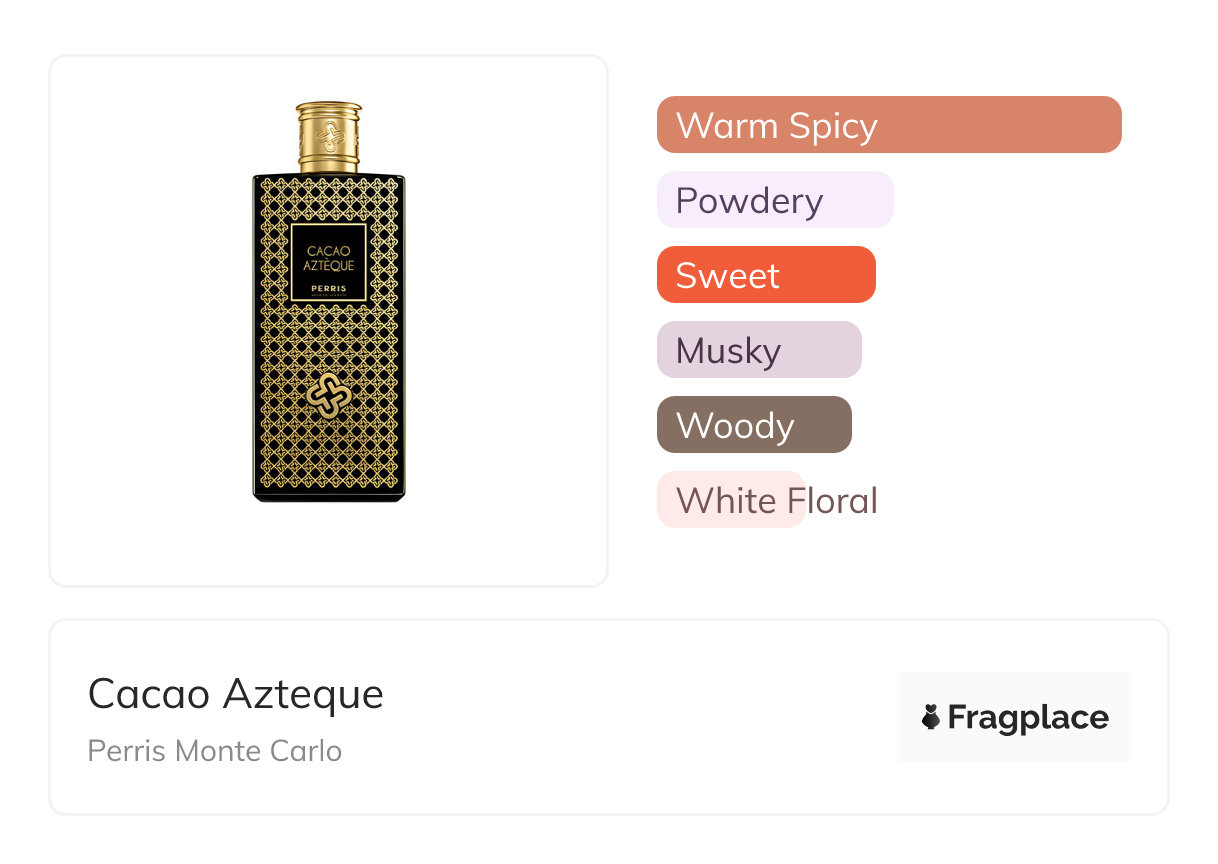1218x864 pixels.
Task: Select the brown Woody accord bar
Action: (x=753, y=425)
